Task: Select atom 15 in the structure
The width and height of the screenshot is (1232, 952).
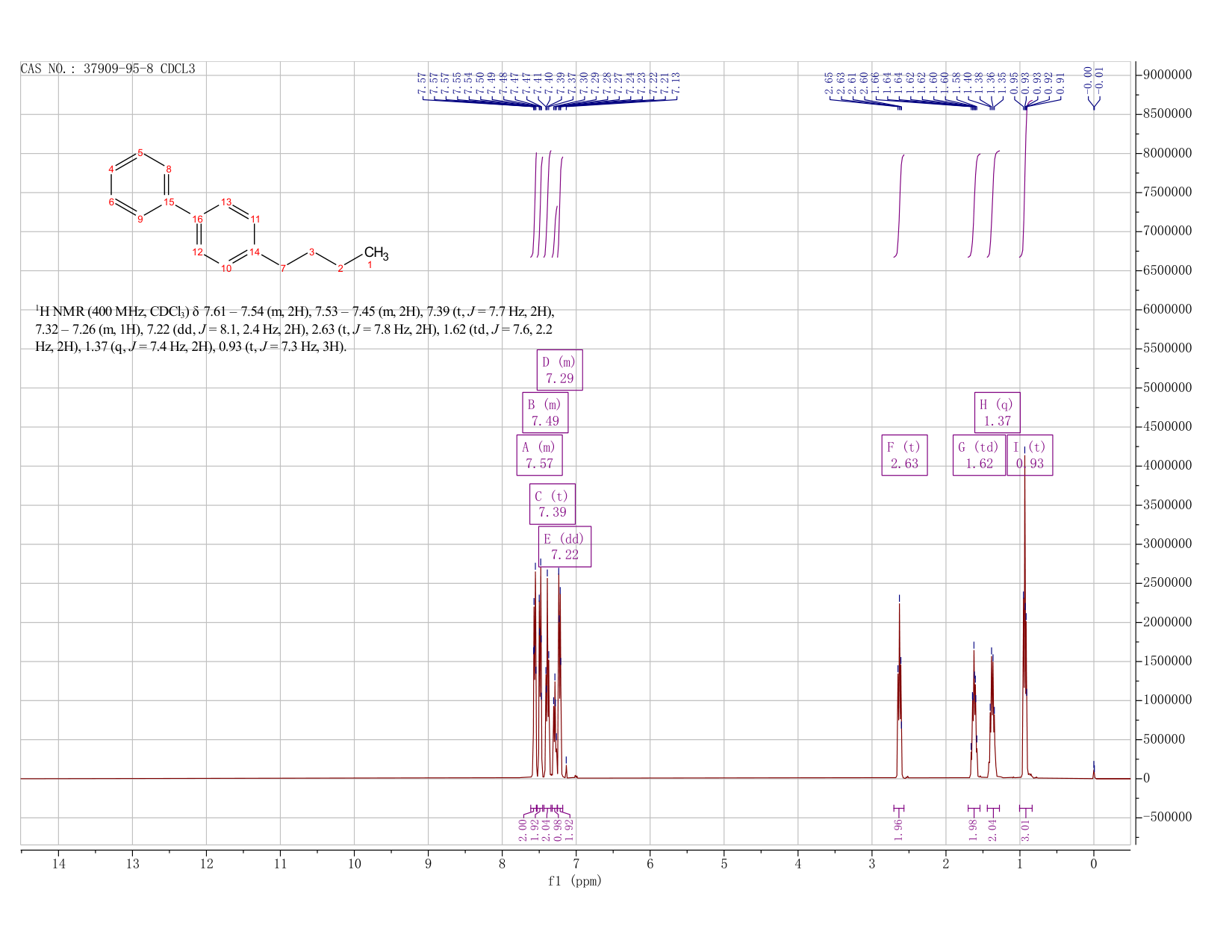Action: [169, 202]
